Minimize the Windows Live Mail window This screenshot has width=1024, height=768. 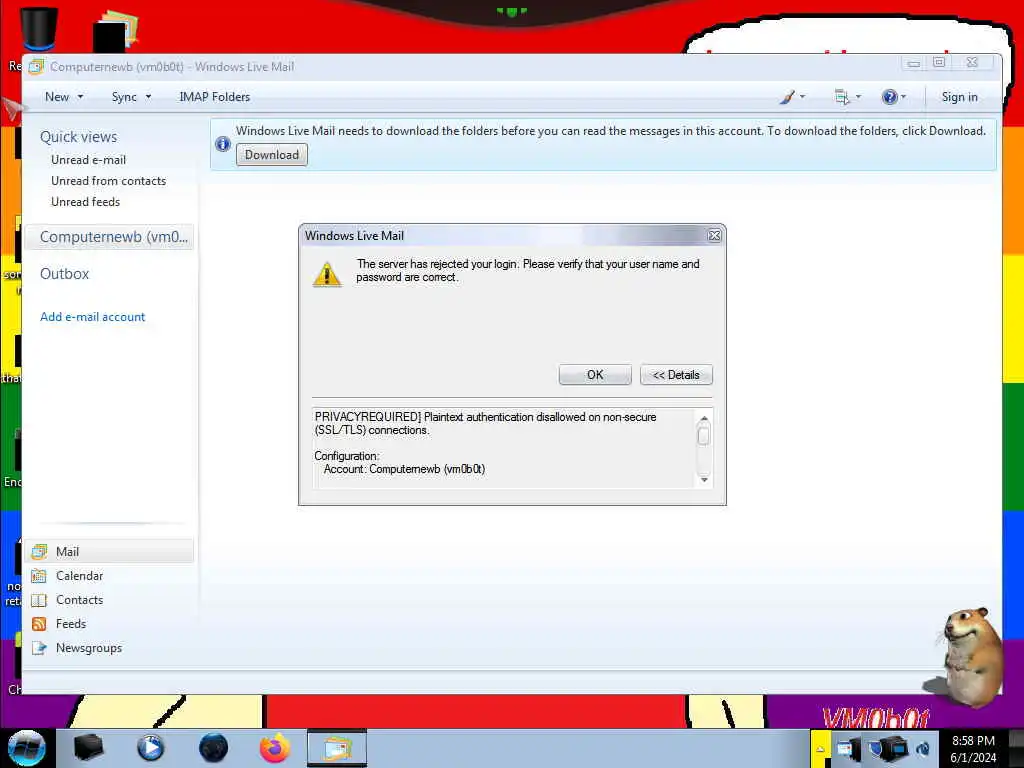point(914,63)
